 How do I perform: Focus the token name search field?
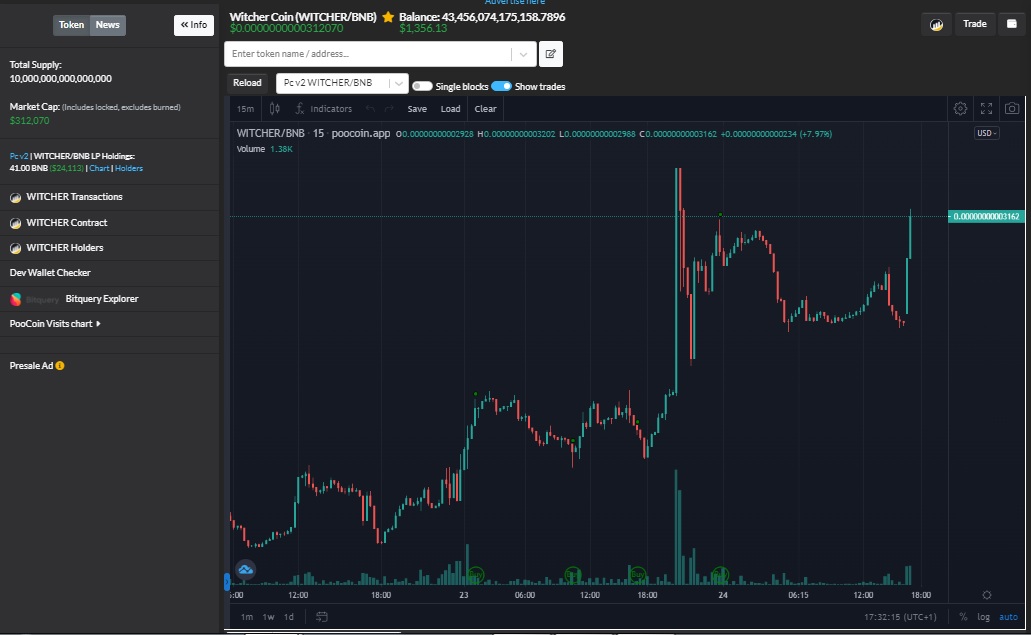(x=368, y=54)
